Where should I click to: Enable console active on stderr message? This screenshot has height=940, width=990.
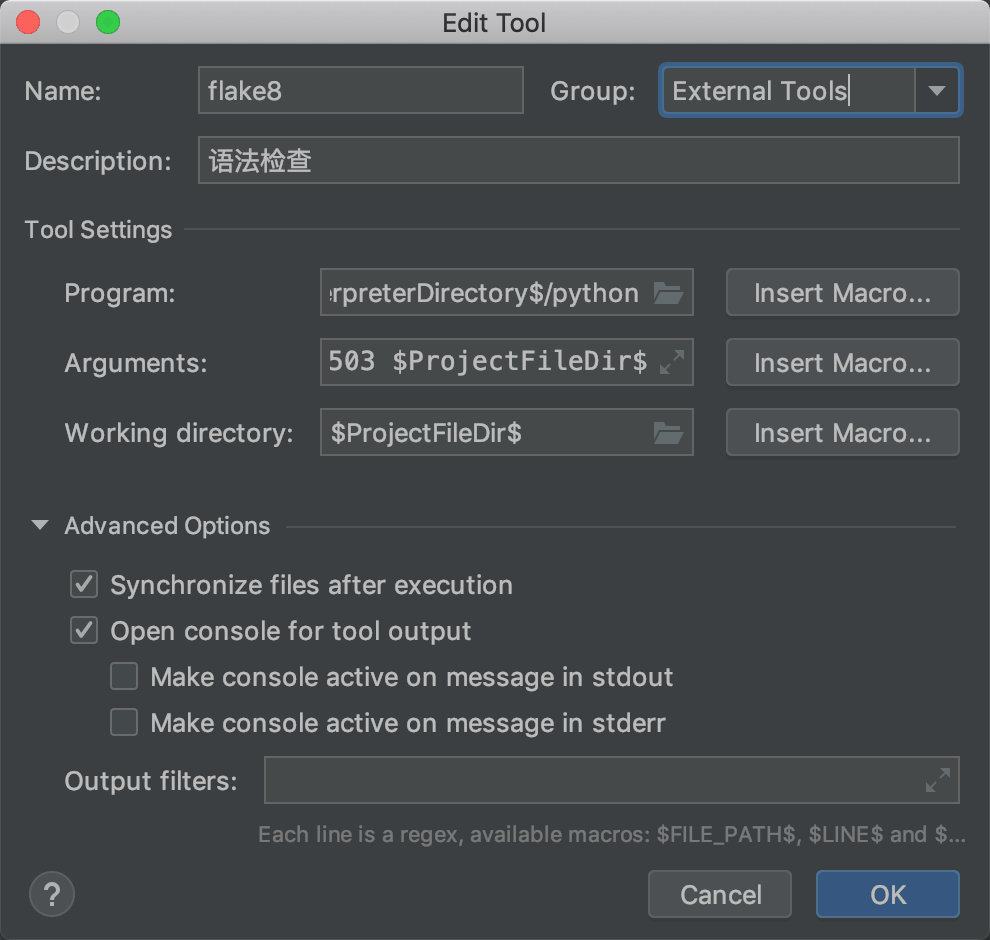point(124,722)
